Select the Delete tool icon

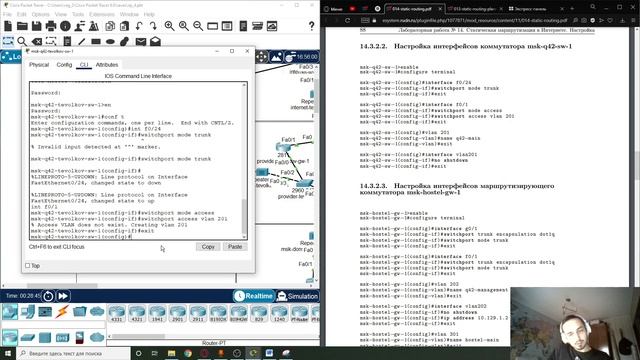click(37, 41)
